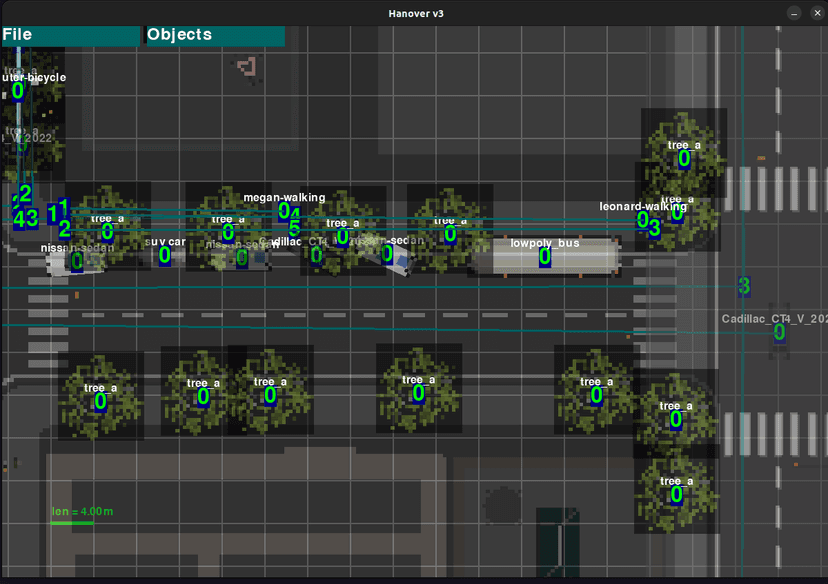Select the tree_a marker left of lowpoly_bus
This screenshot has width=828, height=584.
(x=450, y=235)
